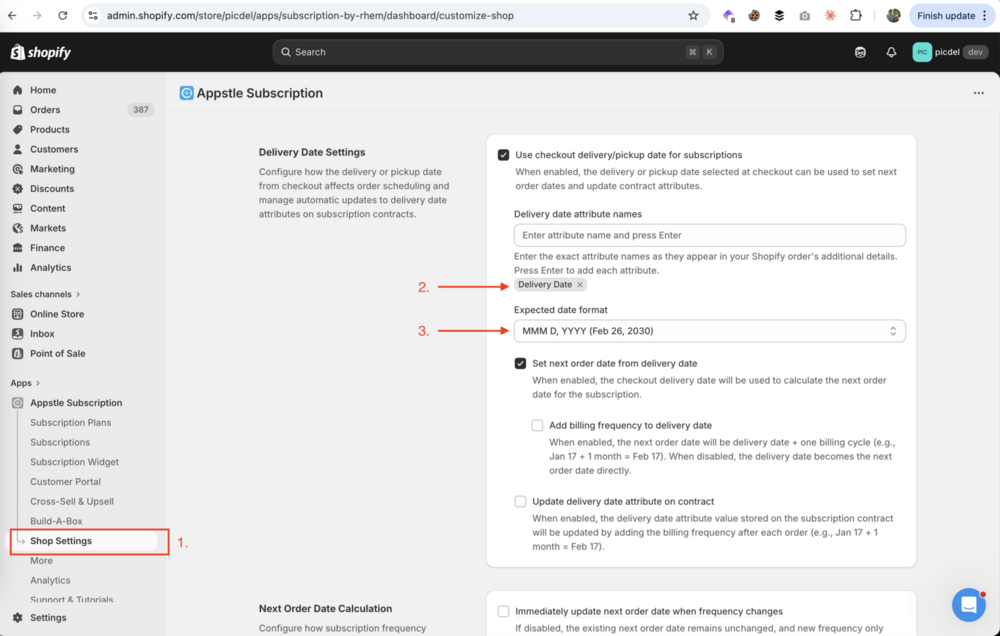Open the Subscriptions page
This screenshot has height=636, width=1000.
click(60, 442)
